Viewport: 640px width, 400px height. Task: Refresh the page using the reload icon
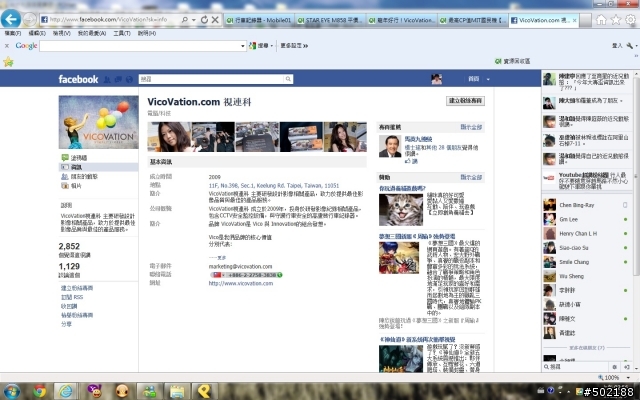tap(204, 19)
